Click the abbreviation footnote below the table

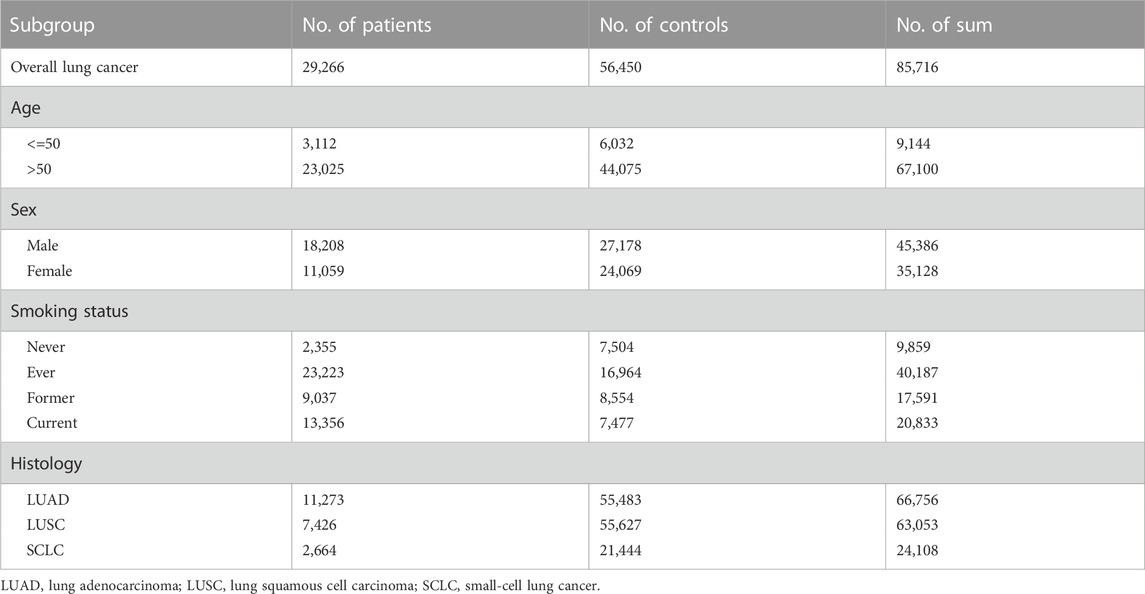click(x=301, y=585)
